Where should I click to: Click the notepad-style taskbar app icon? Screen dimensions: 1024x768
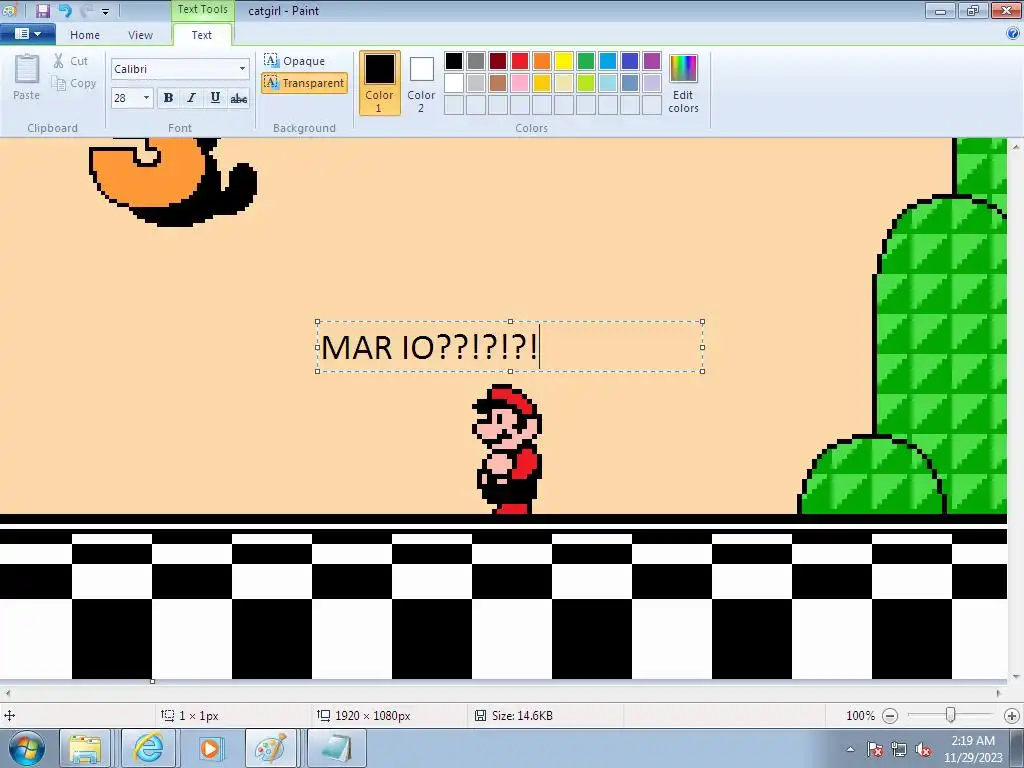(336, 748)
